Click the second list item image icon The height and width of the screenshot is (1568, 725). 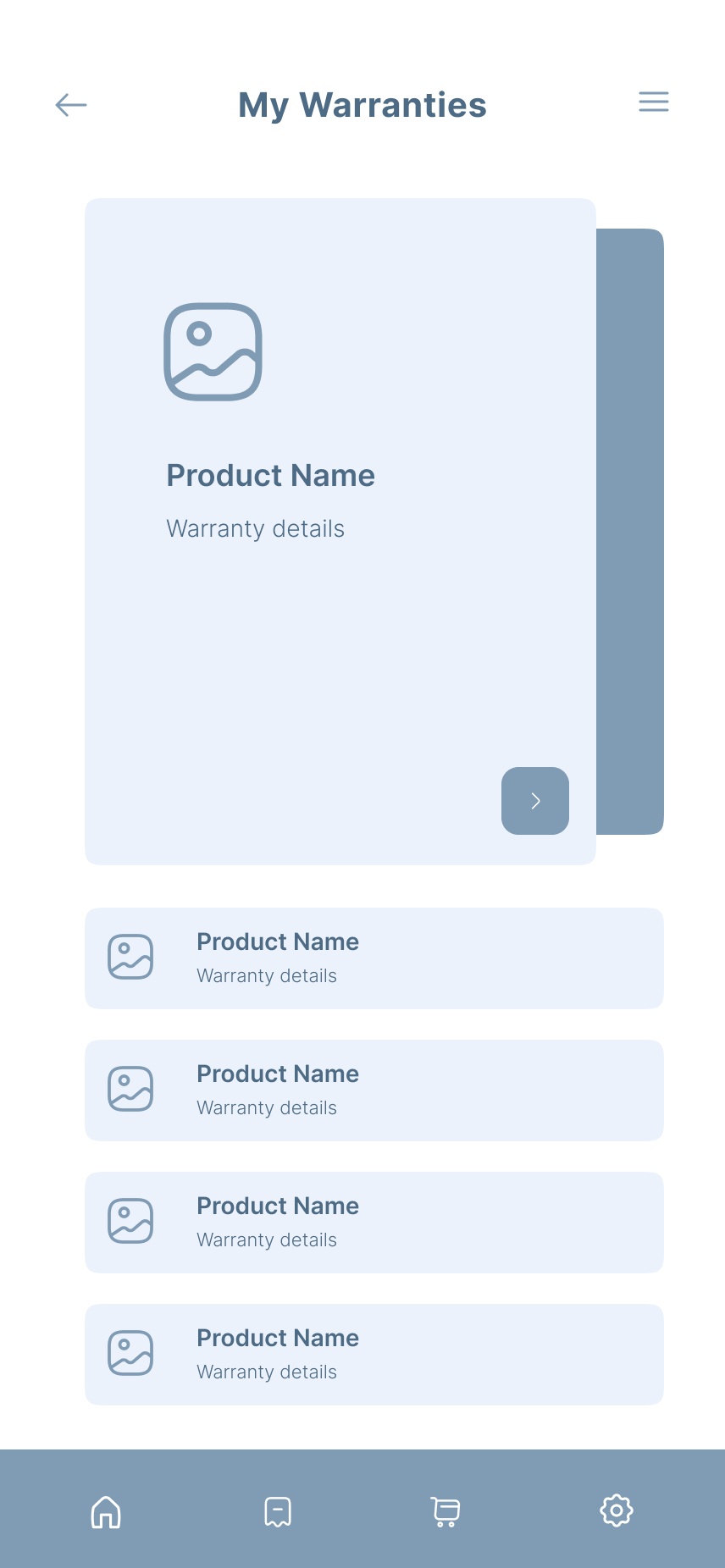[130, 1089]
